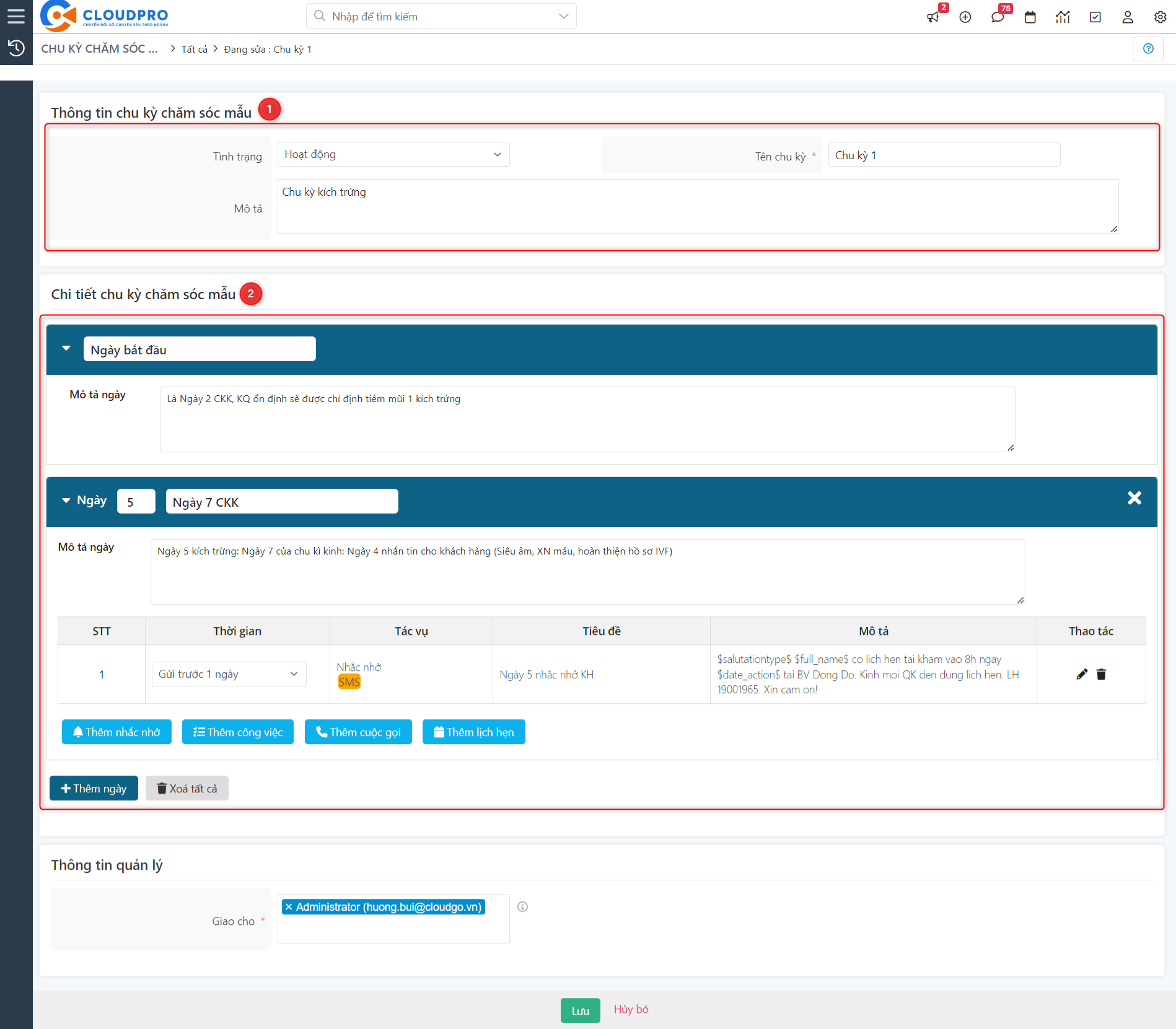Screen dimensions: 1176x1029
Task: Focus the Nhập để tìm kiếm search box
Action: [441, 16]
